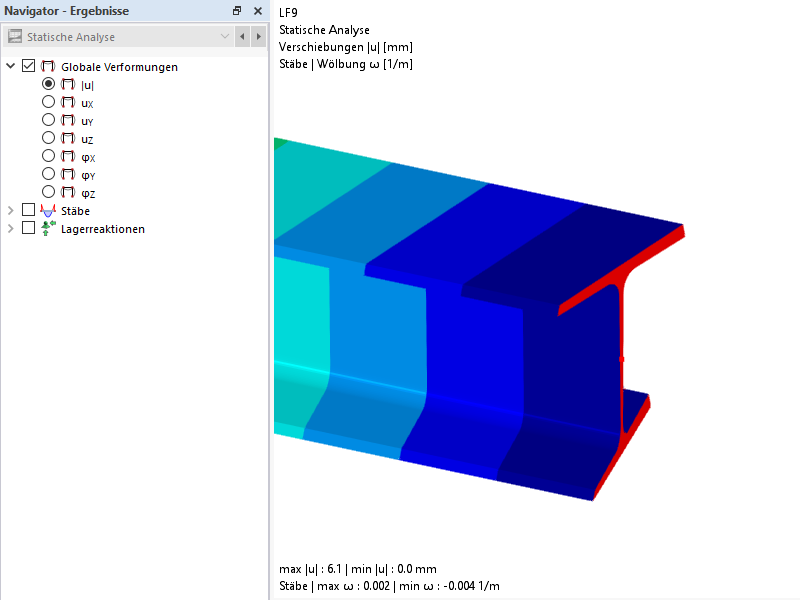The width and height of the screenshot is (800, 600).
Task: Click the icon beside uZ
Action: (x=68, y=138)
